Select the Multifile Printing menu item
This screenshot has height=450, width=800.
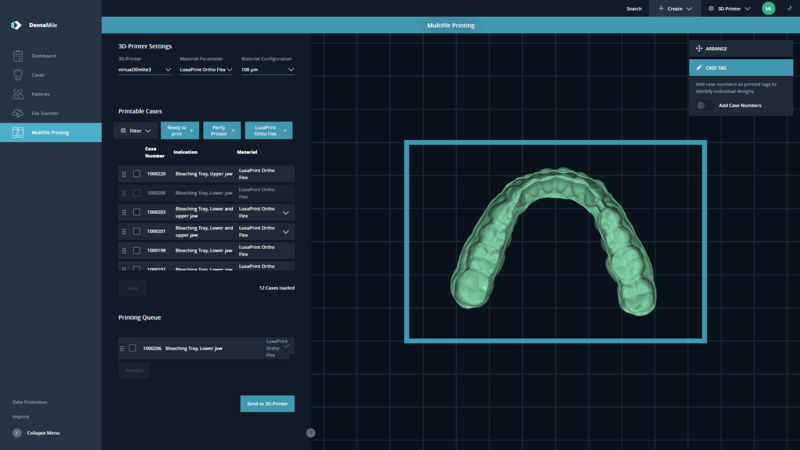tap(51, 132)
